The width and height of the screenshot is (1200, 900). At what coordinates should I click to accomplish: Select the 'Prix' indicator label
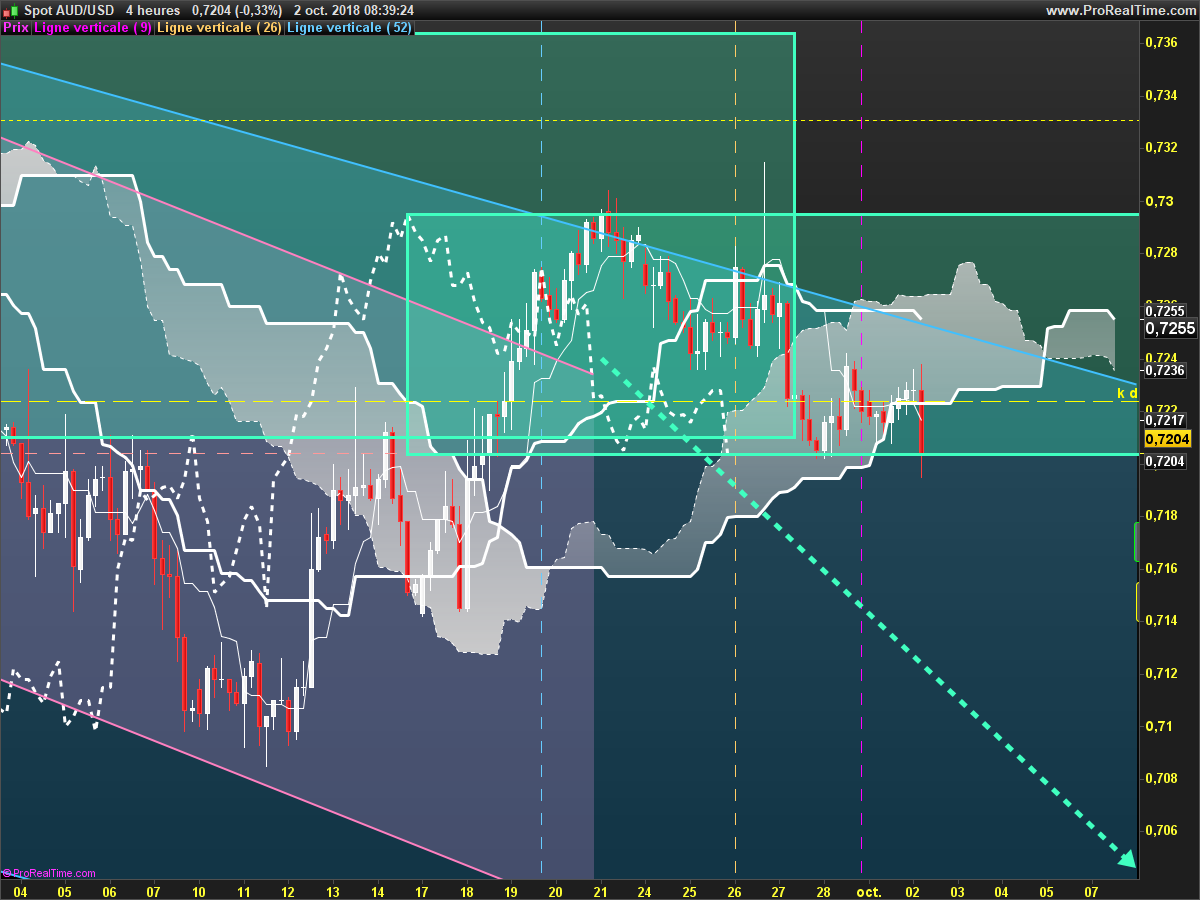(x=15, y=28)
